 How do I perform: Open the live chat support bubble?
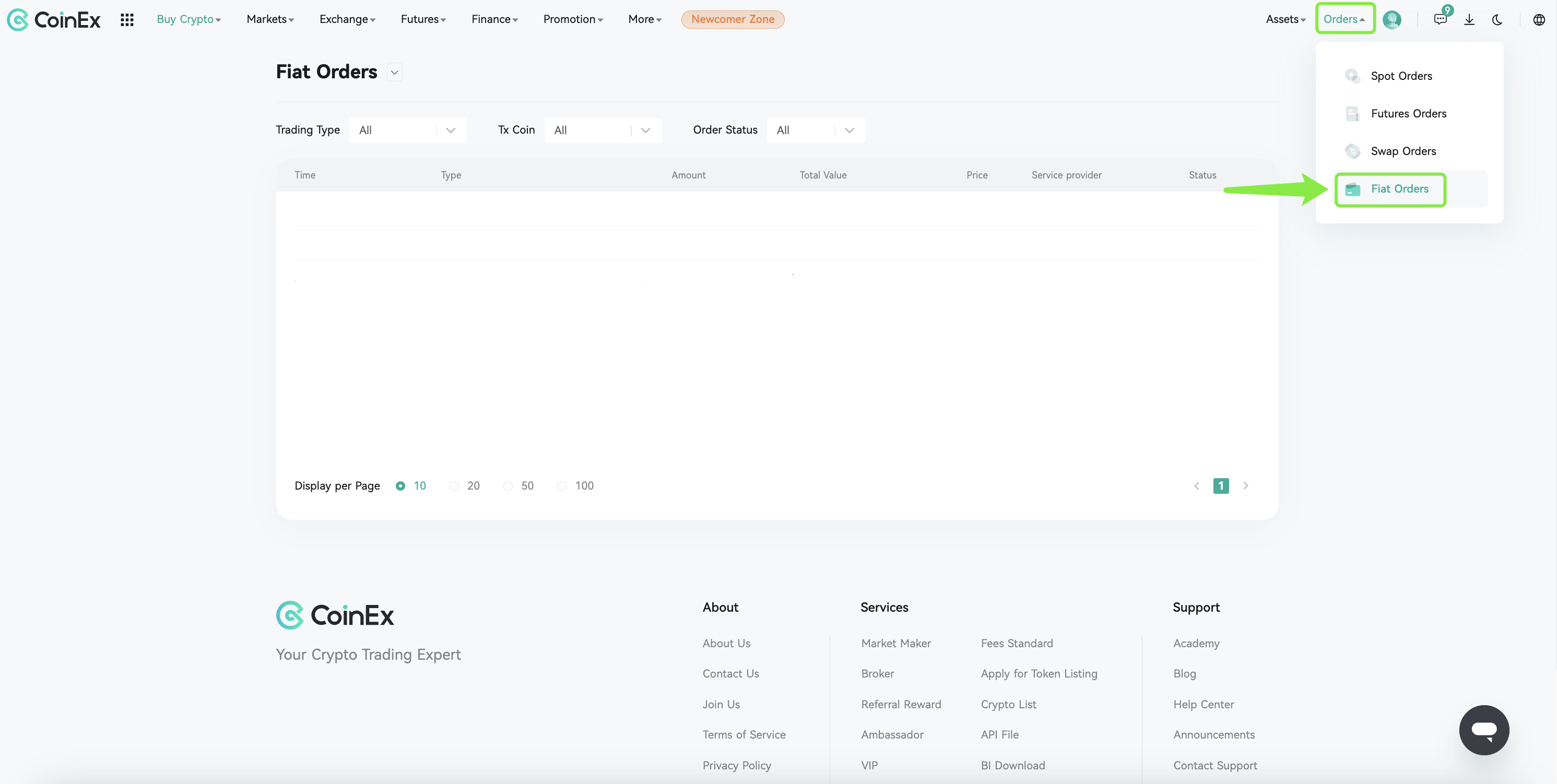tap(1483, 730)
